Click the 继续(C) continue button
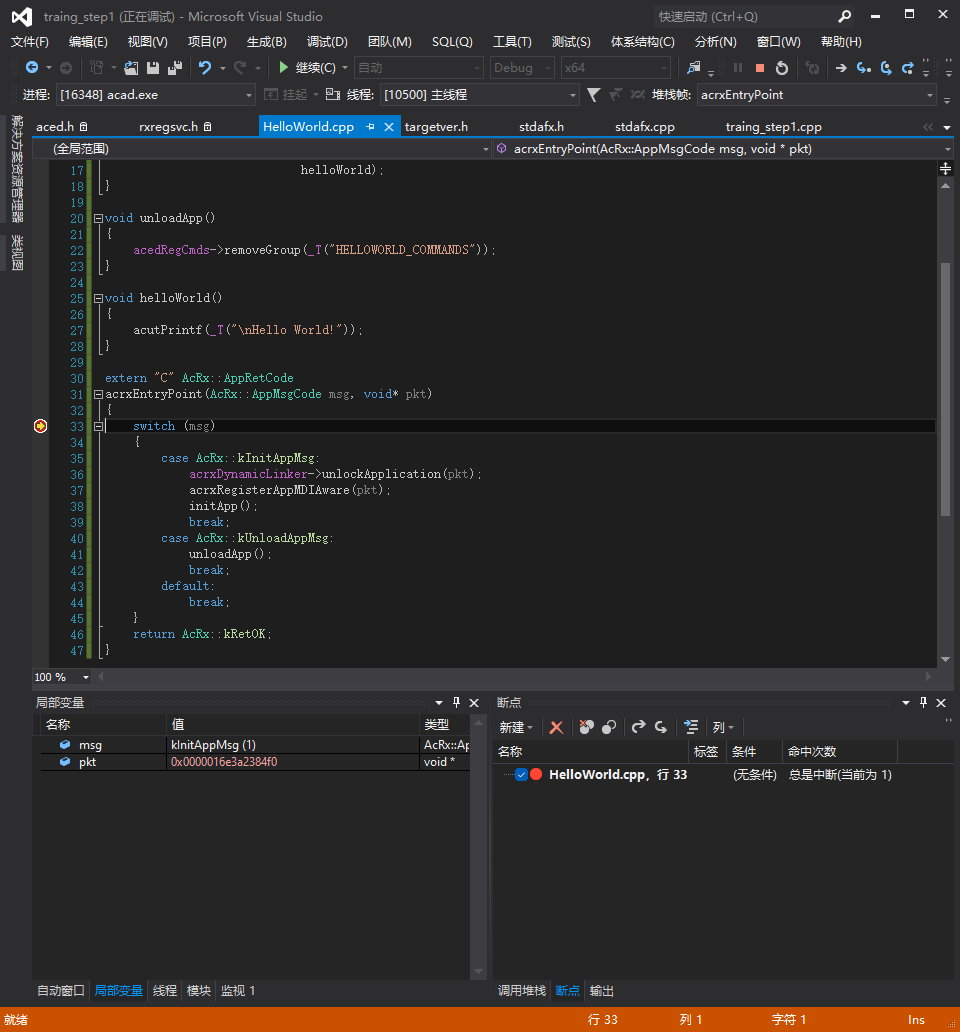The height and width of the screenshot is (1032, 960). [306, 68]
